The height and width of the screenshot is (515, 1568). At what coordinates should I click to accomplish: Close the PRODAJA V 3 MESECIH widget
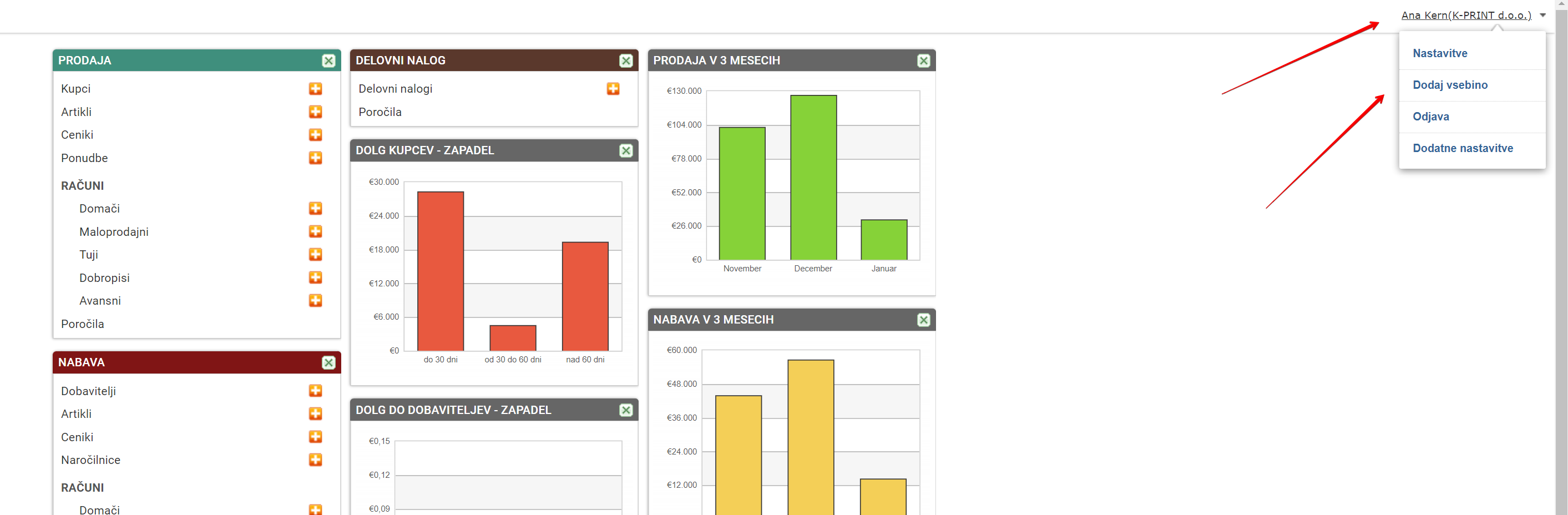coord(923,61)
